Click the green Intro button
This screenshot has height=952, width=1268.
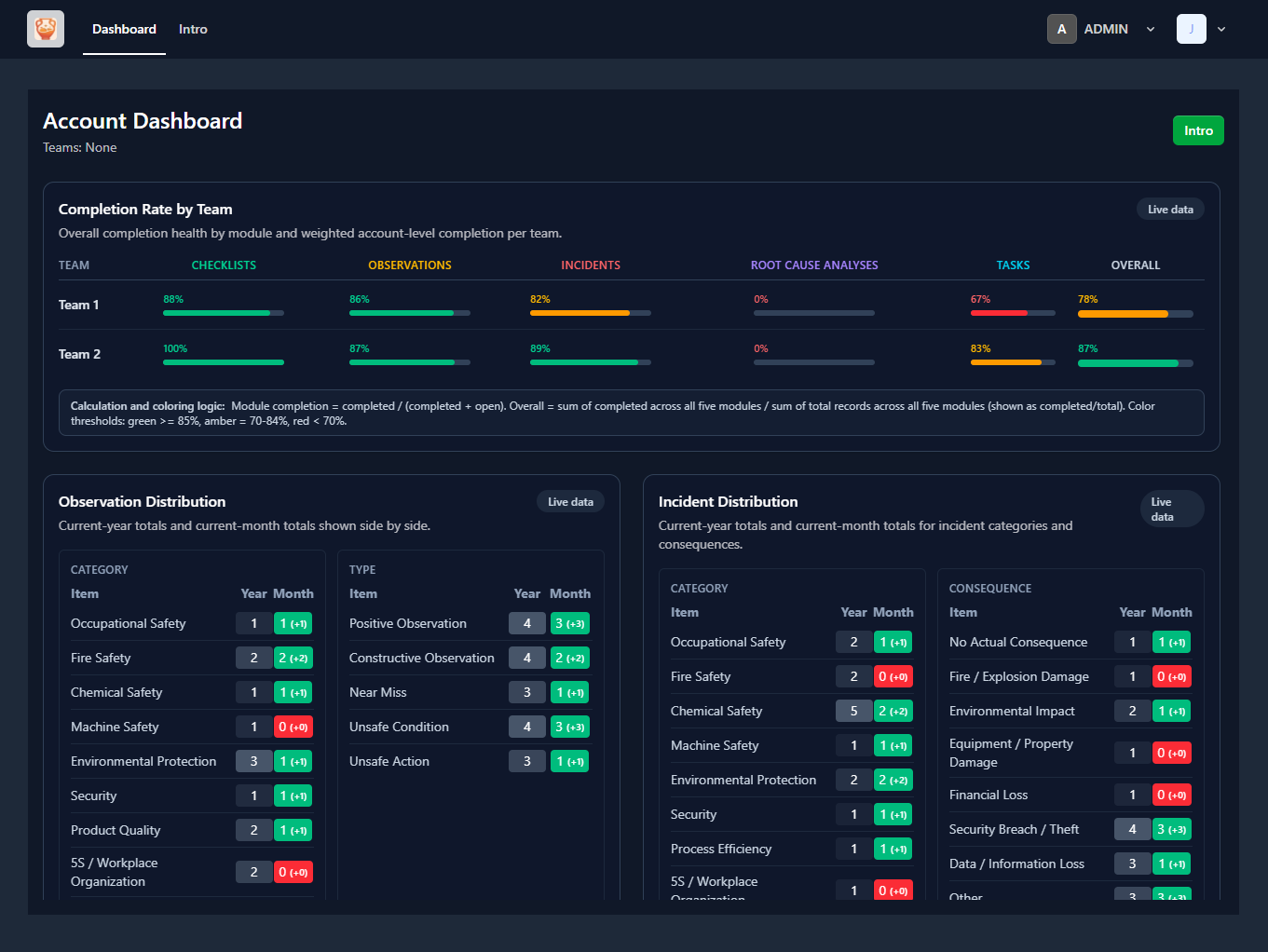point(1198,130)
